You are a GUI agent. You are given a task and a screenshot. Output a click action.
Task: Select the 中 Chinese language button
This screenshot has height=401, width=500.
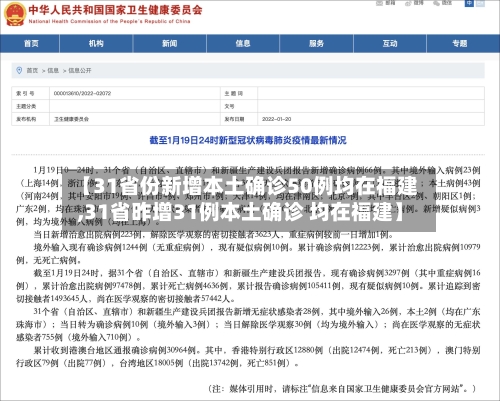(469, 3)
